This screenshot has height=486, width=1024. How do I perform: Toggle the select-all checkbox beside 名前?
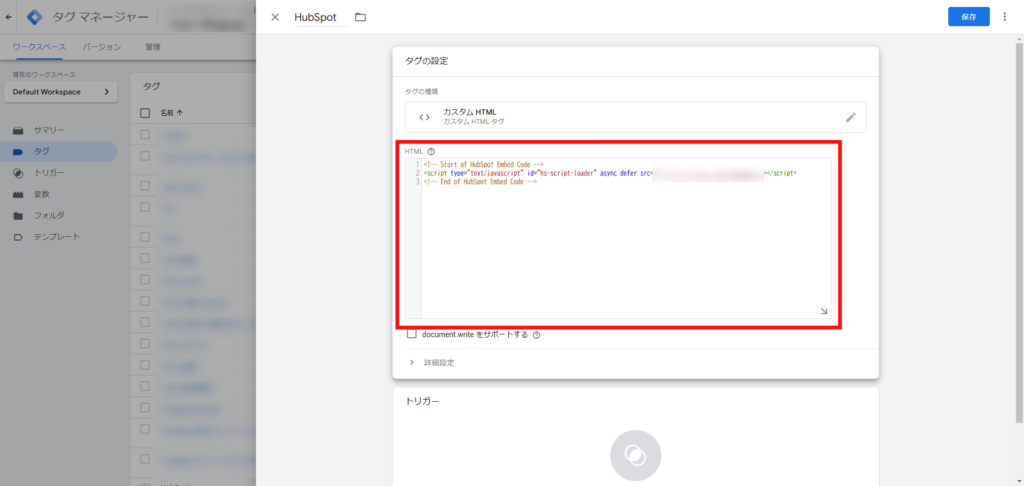145,113
